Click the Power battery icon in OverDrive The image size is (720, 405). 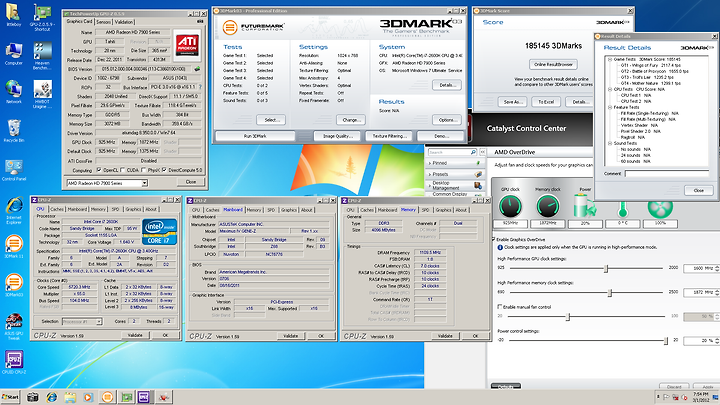point(585,205)
